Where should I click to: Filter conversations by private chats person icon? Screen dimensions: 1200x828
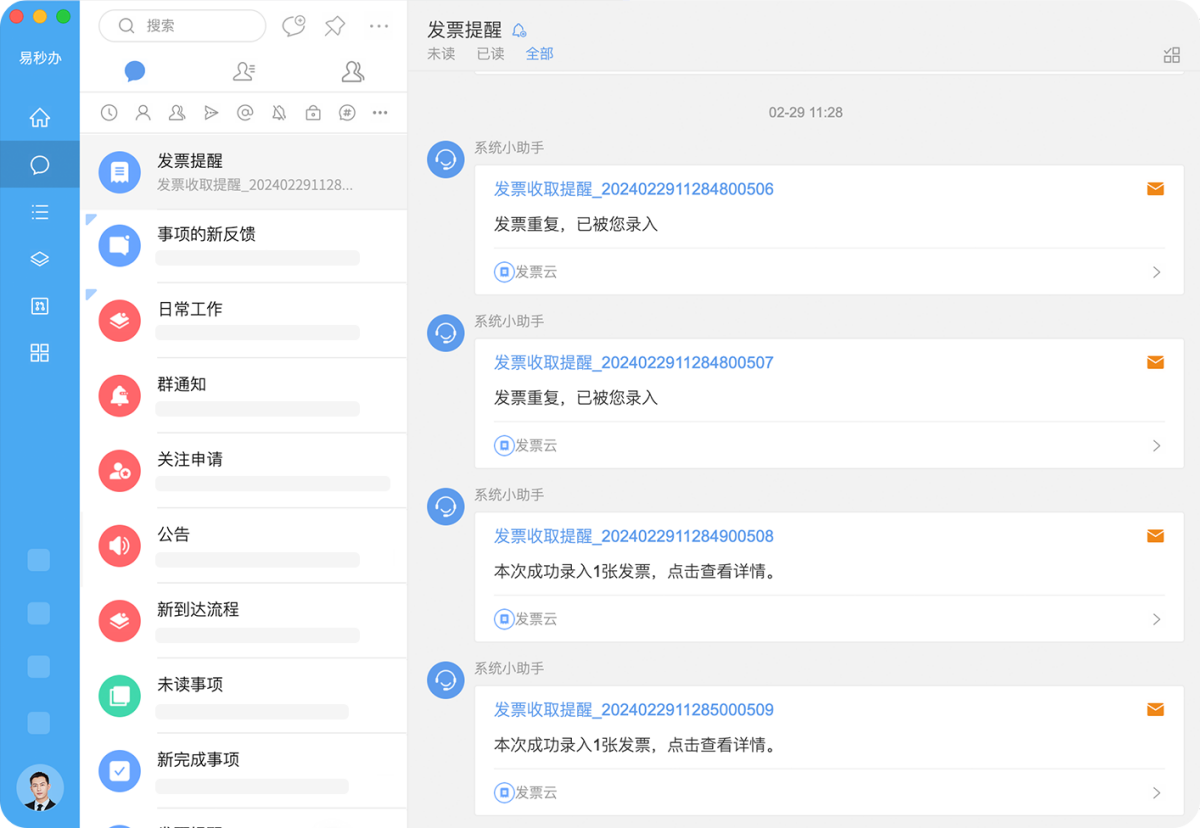[x=142, y=112]
